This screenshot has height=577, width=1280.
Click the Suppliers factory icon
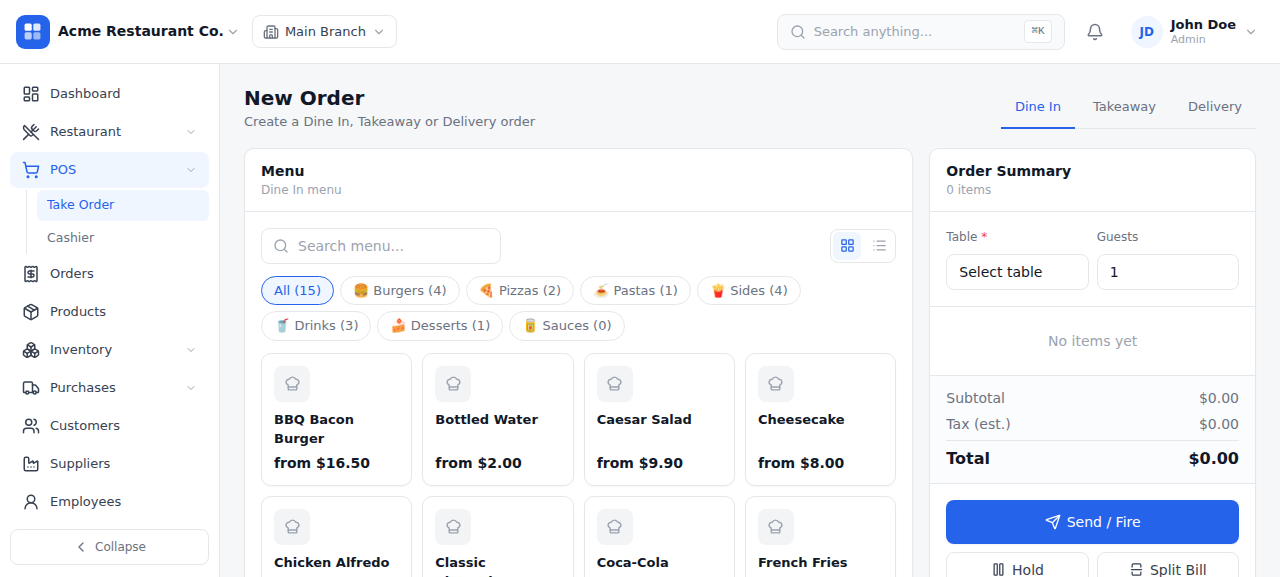[x=31, y=464]
